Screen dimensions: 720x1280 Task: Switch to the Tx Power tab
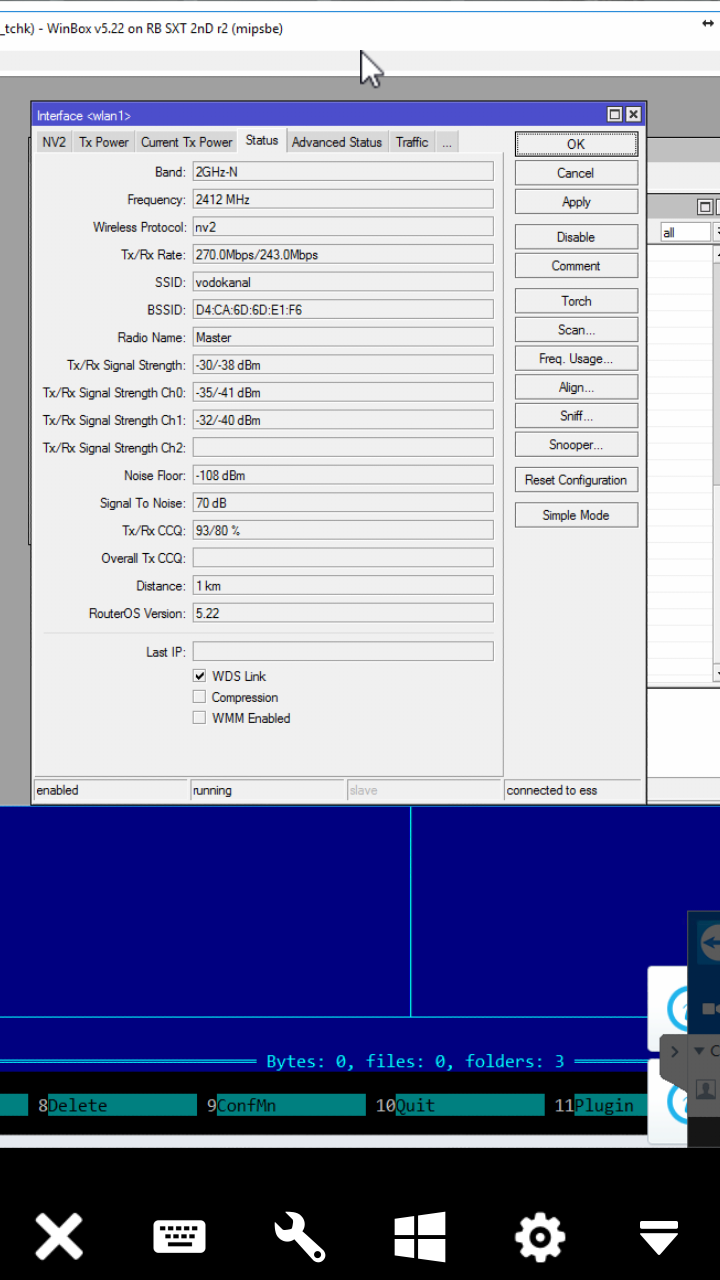pos(104,142)
